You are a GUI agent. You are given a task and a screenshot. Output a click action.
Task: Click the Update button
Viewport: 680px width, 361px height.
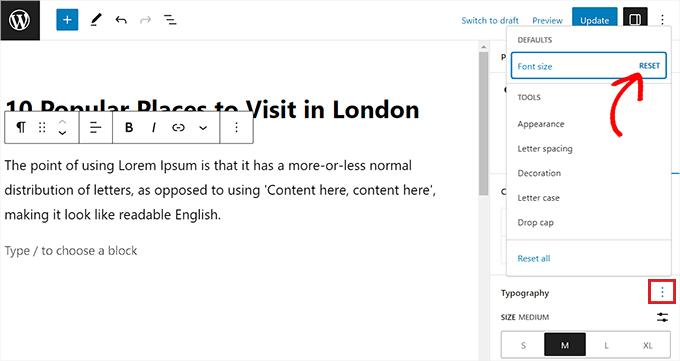pos(595,20)
